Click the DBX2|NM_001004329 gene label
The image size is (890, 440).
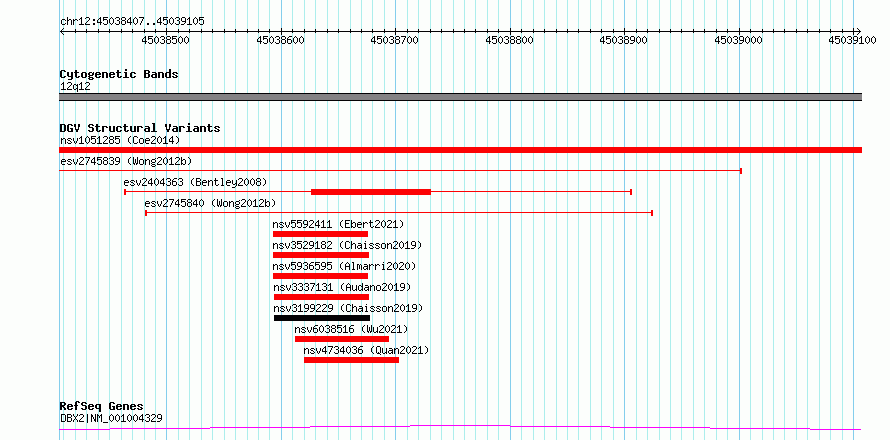111,419
